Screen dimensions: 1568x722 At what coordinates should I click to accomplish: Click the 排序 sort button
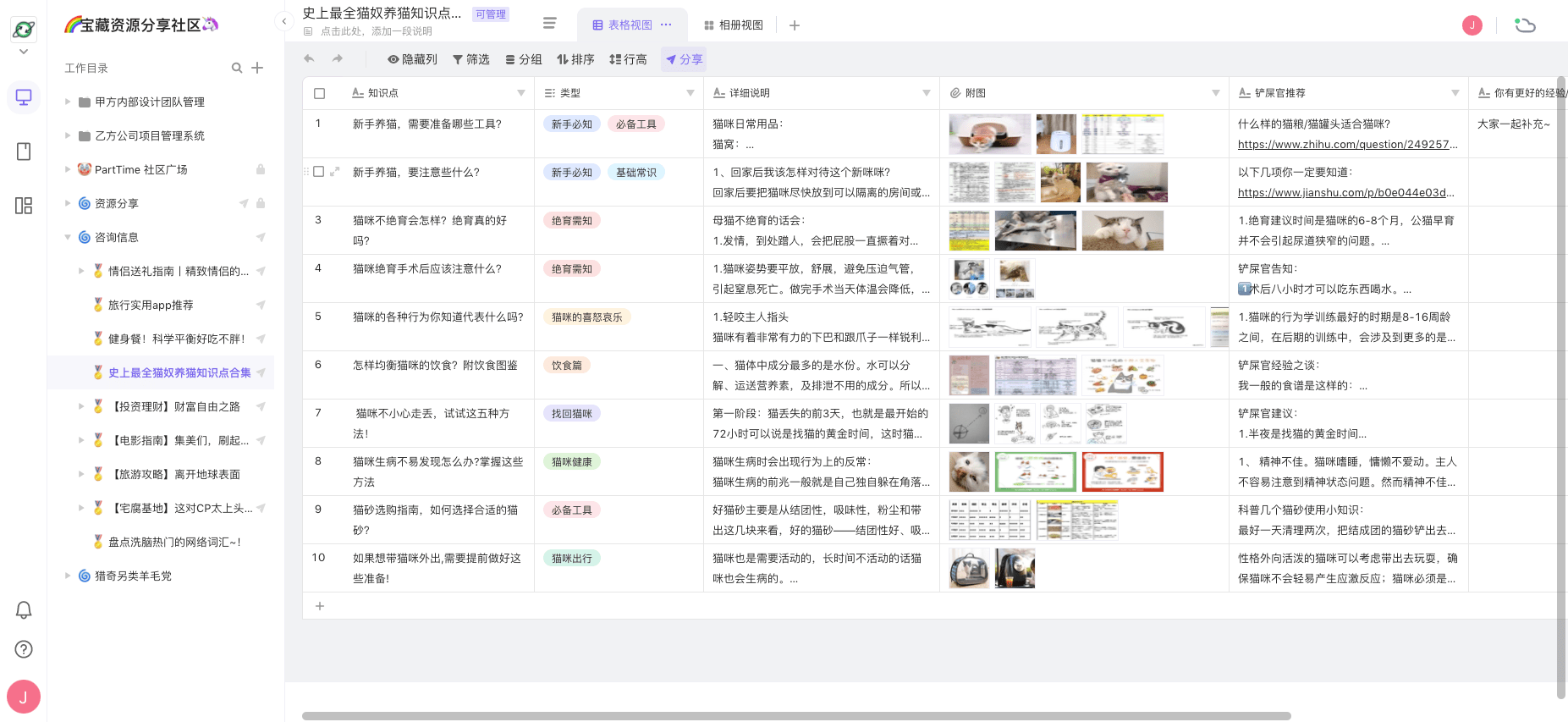(575, 59)
